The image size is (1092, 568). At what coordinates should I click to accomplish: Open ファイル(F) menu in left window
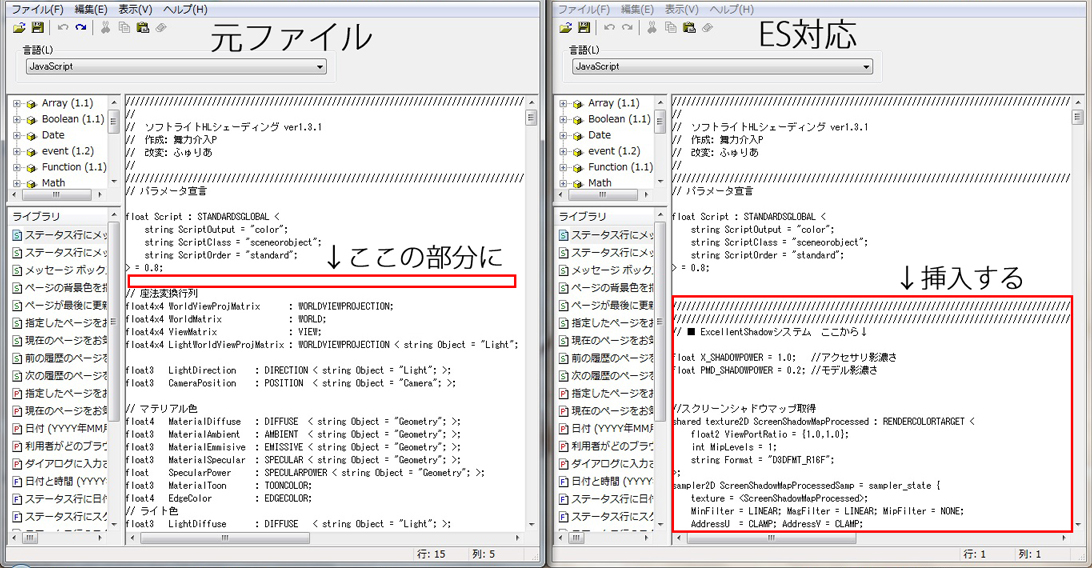point(37,9)
